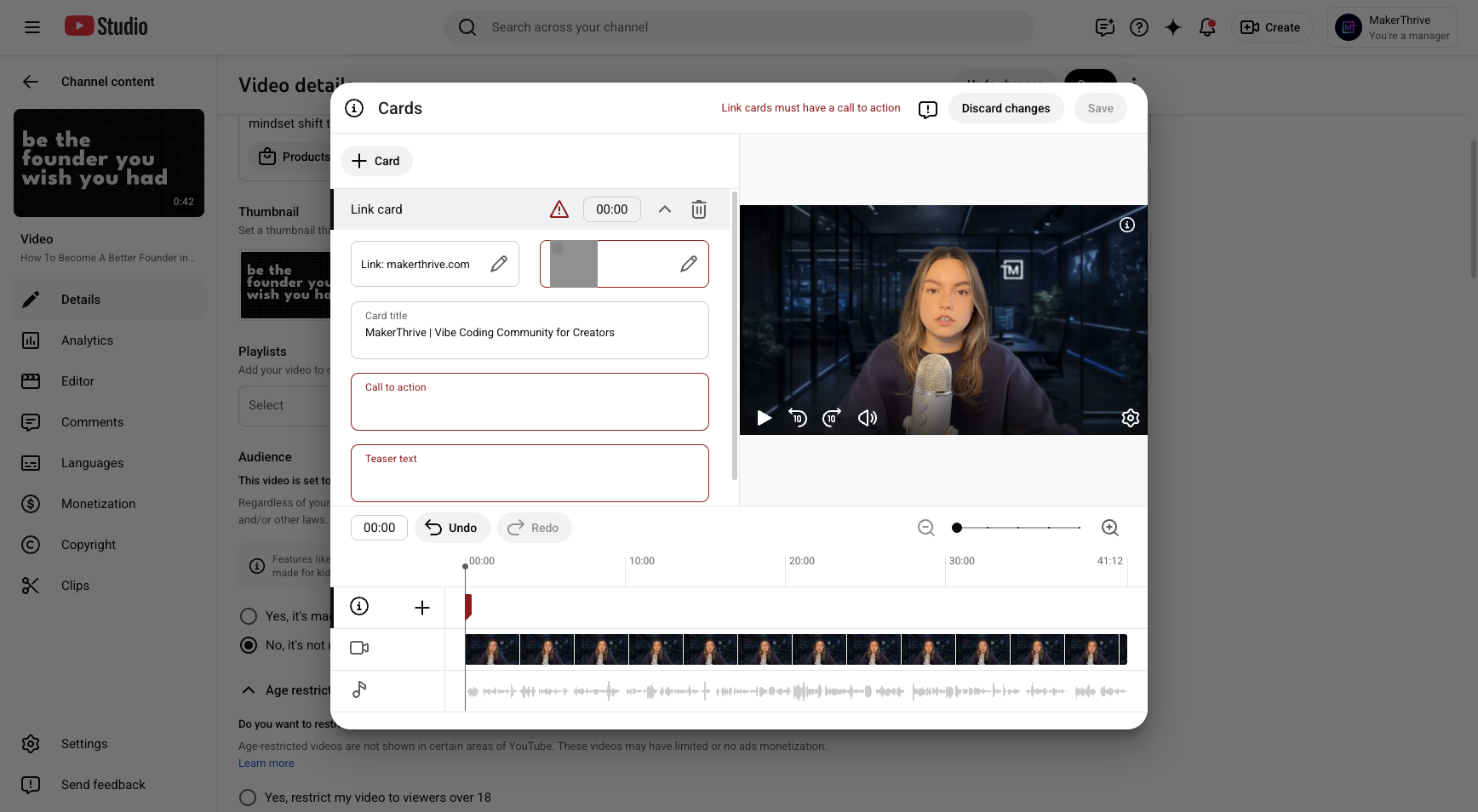Screen dimensions: 1478x812
Task: Open feedback icon beside Discard changes
Action: (928, 109)
